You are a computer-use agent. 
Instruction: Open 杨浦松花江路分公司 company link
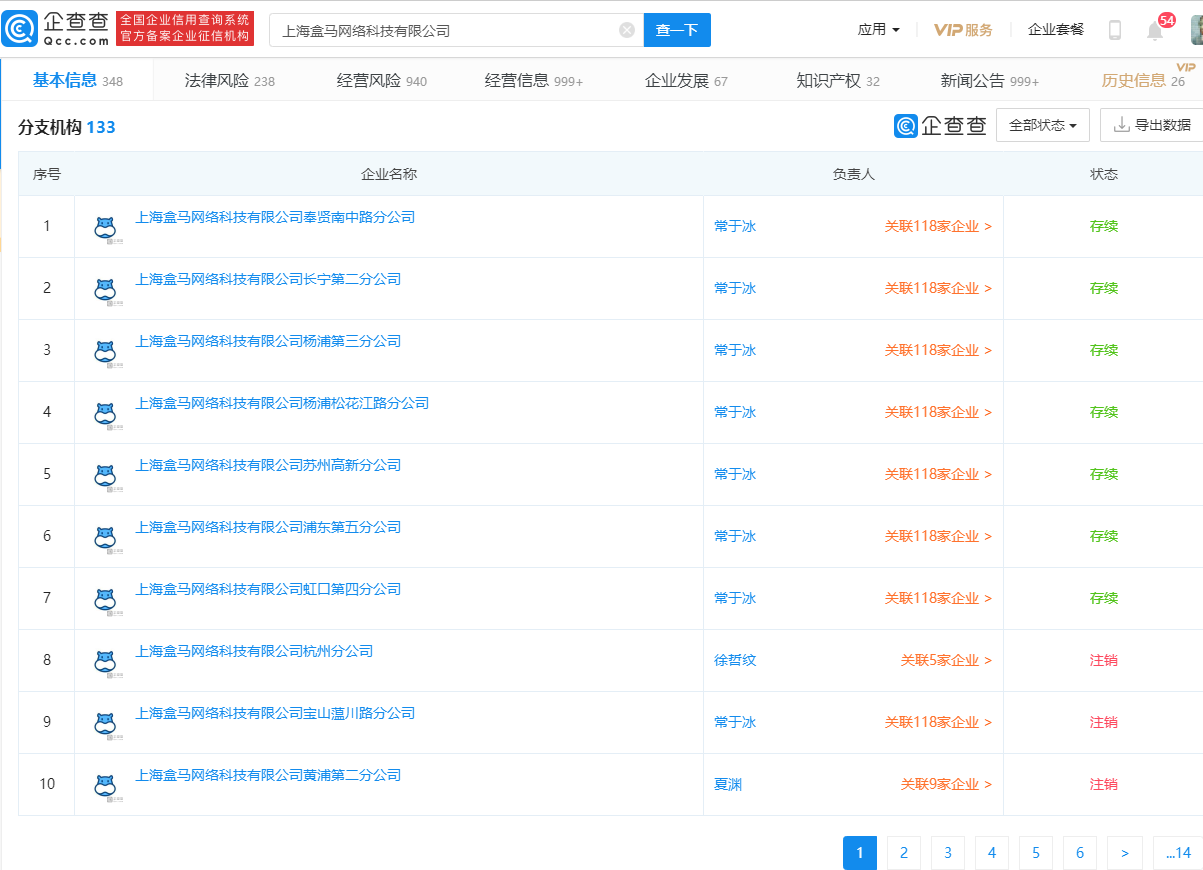click(x=282, y=403)
